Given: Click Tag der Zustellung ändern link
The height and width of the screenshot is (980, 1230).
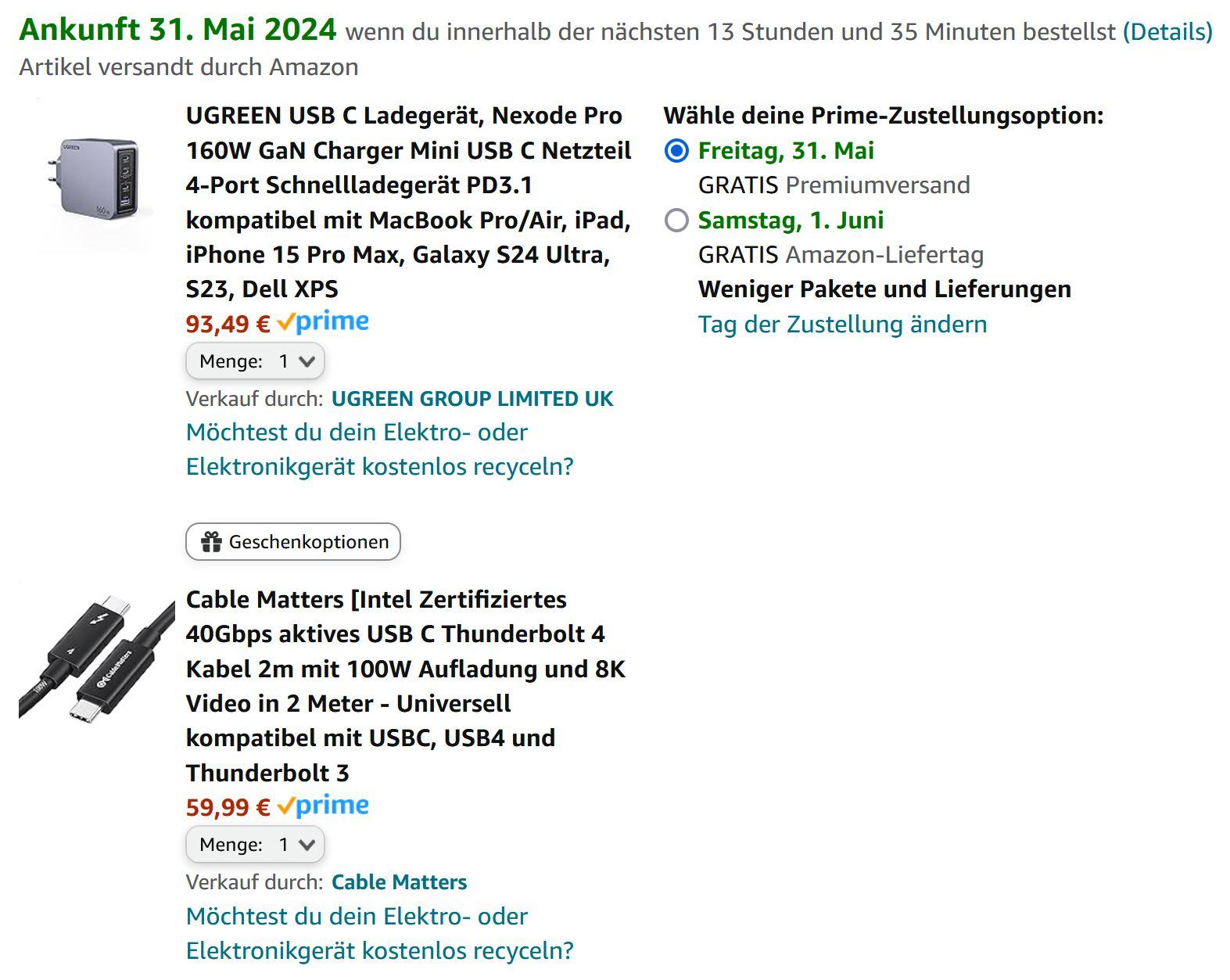Looking at the screenshot, I should [842, 324].
